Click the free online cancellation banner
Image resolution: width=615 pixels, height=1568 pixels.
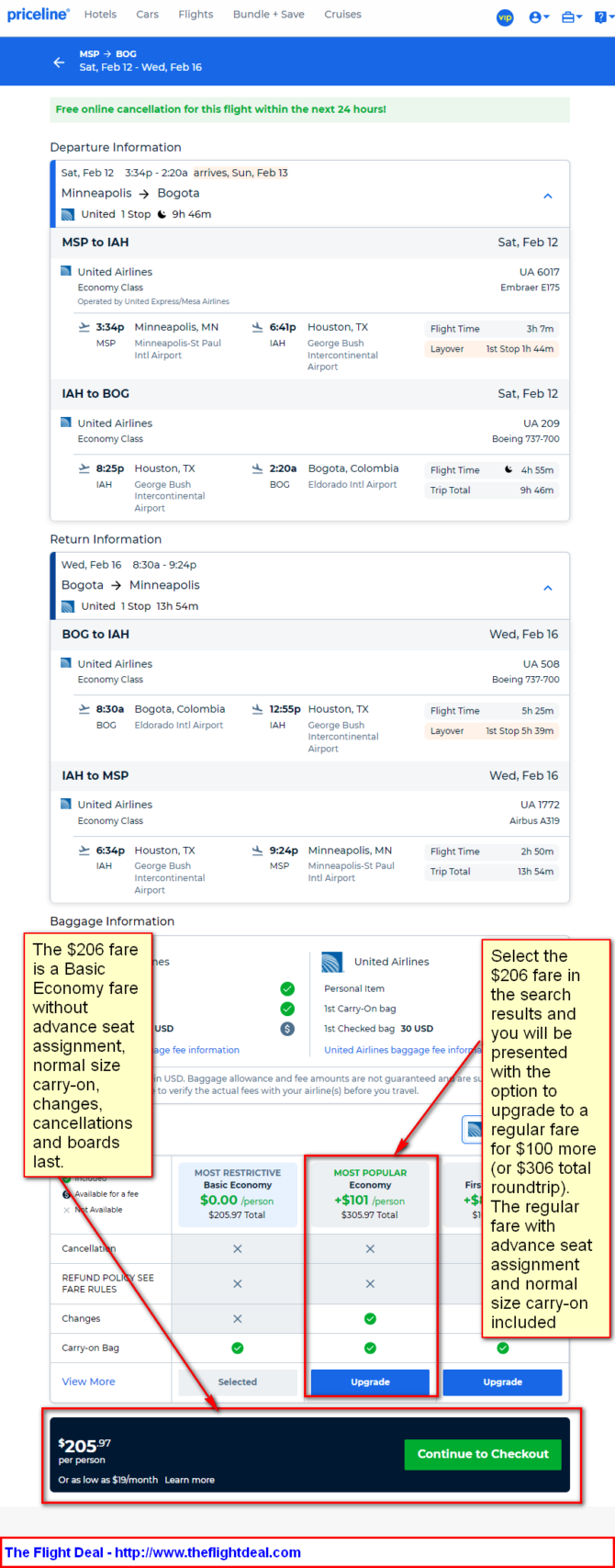(x=309, y=109)
